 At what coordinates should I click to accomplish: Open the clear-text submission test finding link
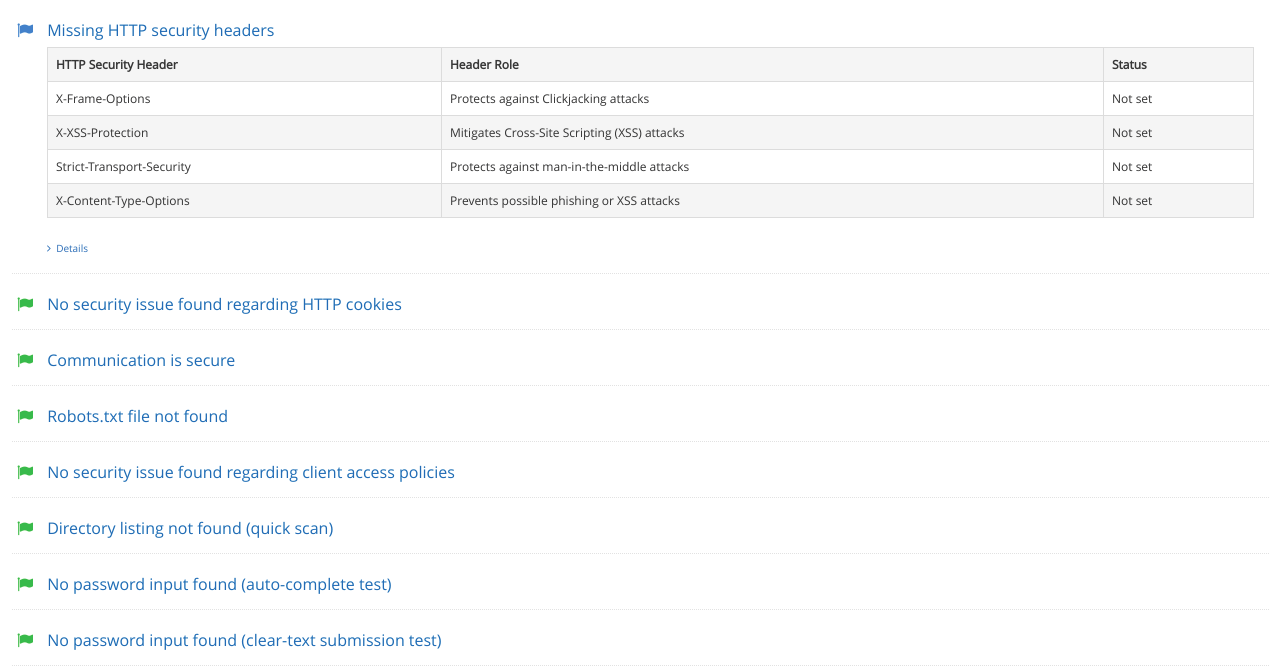244,640
